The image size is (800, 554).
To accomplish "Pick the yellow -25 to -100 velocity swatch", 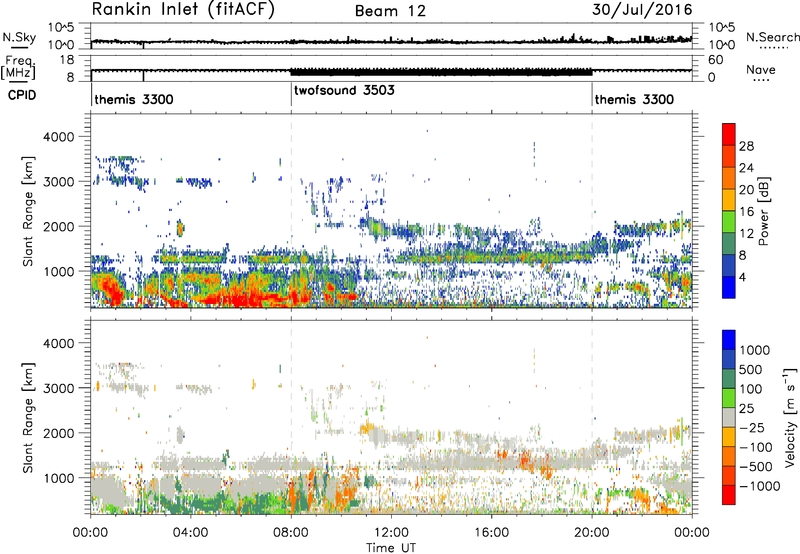I will pyautogui.click(x=729, y=437).
